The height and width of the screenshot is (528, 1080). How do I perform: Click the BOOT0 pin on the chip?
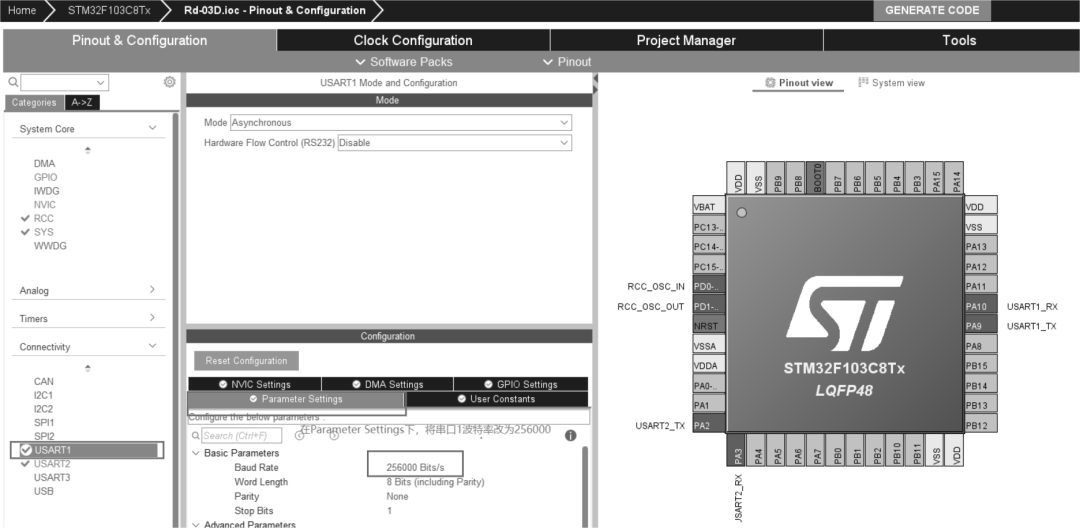point(816,178)
